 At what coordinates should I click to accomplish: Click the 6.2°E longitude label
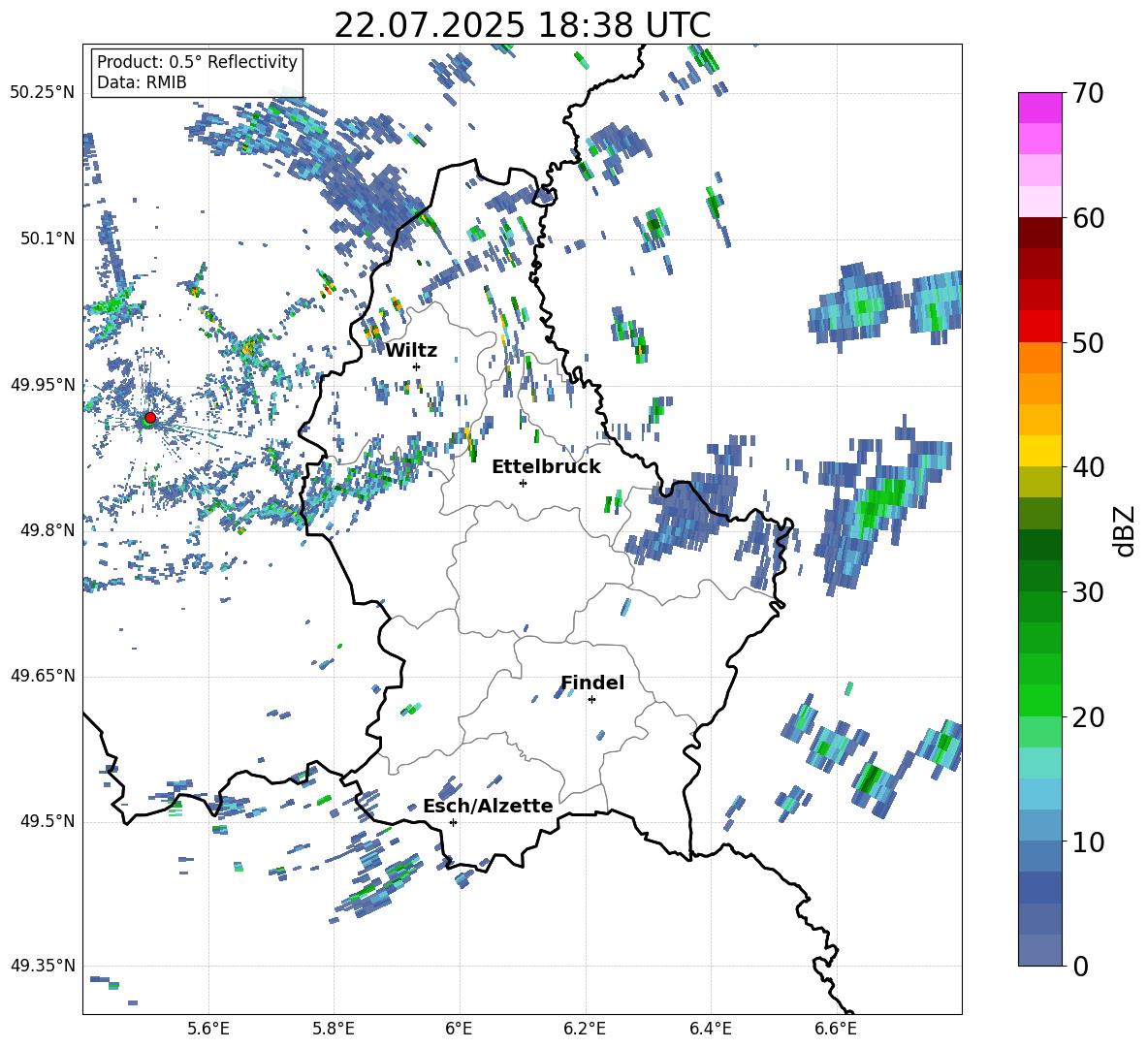tap(585, 1029)
